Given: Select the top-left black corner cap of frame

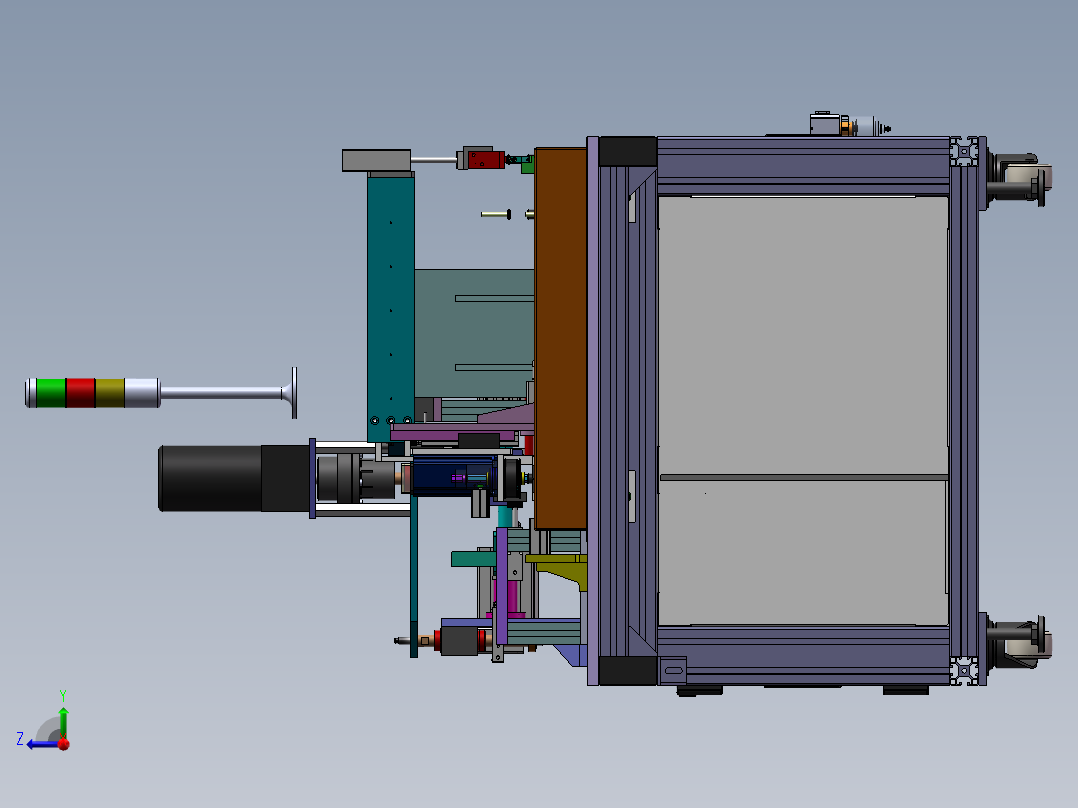Looking at the screenshot, I should pos(628,151).
